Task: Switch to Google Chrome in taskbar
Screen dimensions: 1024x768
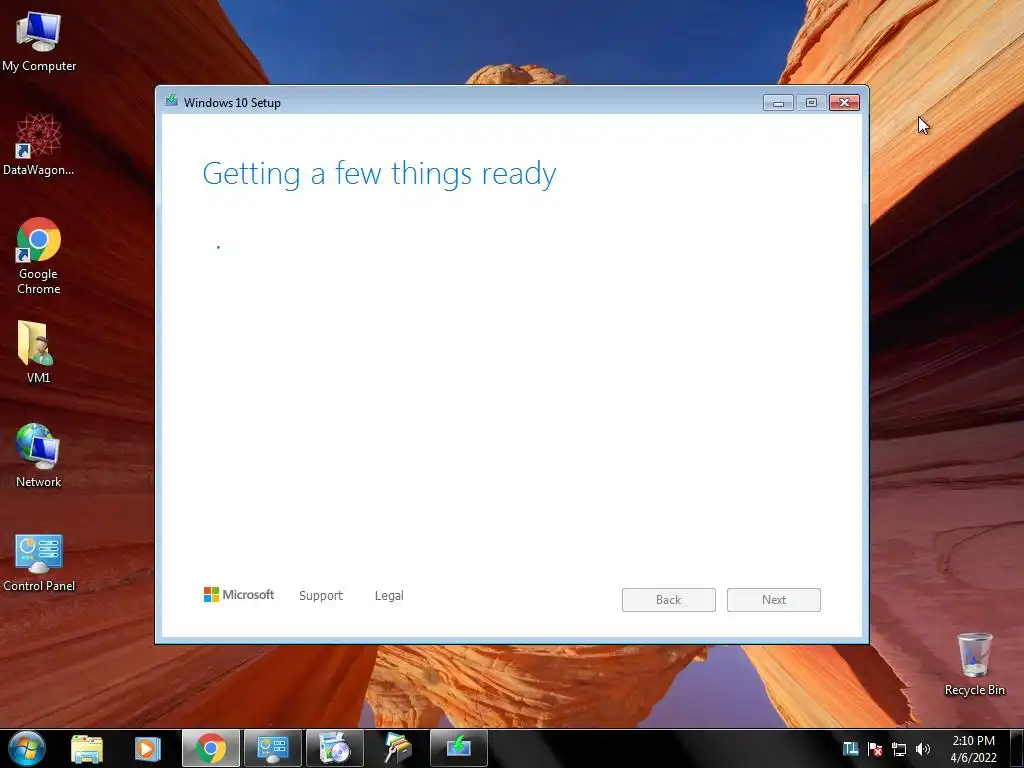Action: [210, 748]
